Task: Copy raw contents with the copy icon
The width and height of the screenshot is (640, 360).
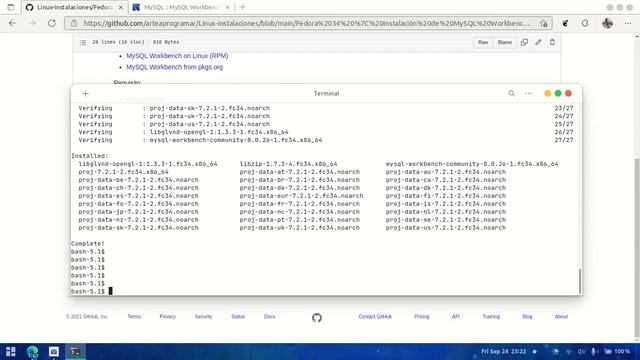Action: pos(524,42)
